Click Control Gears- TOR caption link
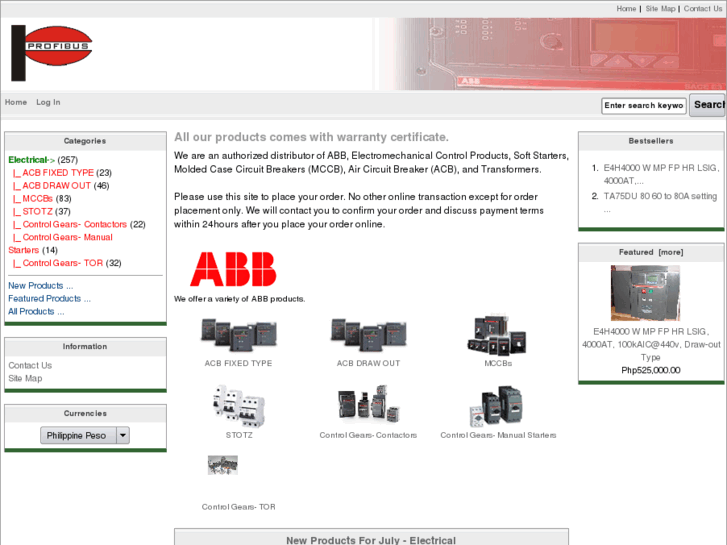 [x=238, y=507]
